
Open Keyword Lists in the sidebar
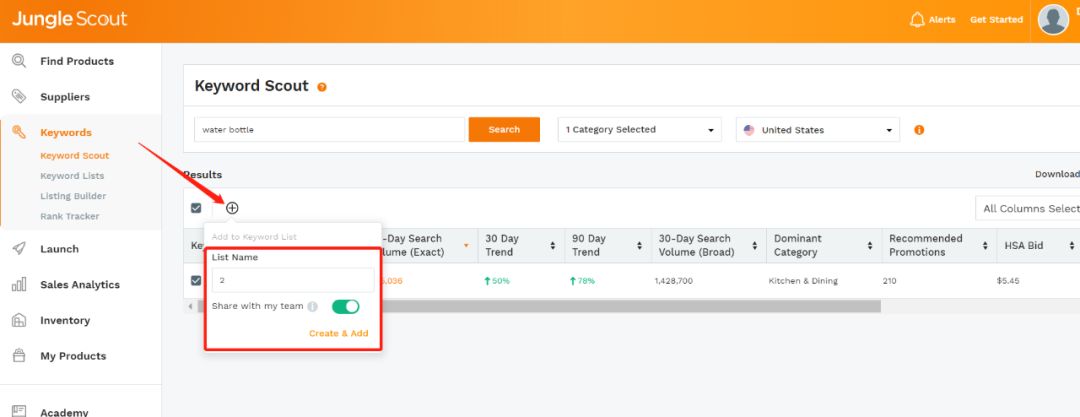pyautogui.click(x=72, y=176)
